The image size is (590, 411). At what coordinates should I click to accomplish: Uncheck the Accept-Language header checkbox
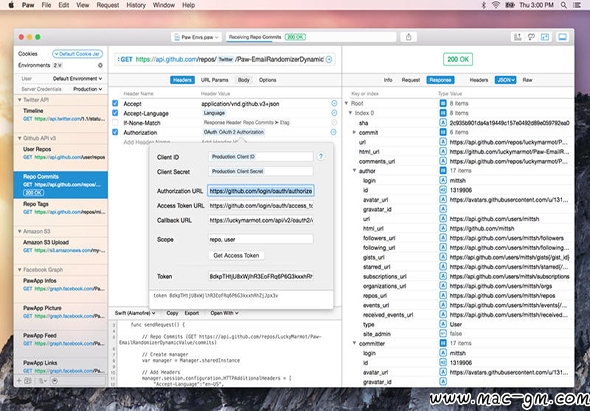(115, 113)
